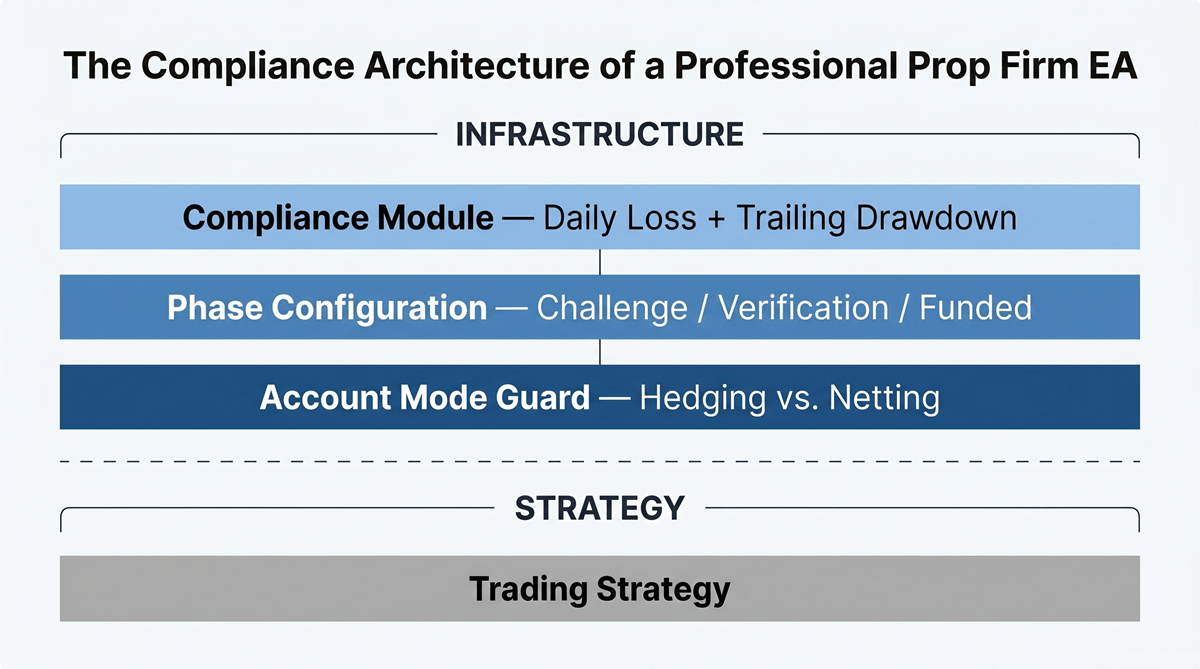Viewport: 1200px width, 669px height.
Task: Click the diagram title about Compliance Architecture
Action: [599, 66]
